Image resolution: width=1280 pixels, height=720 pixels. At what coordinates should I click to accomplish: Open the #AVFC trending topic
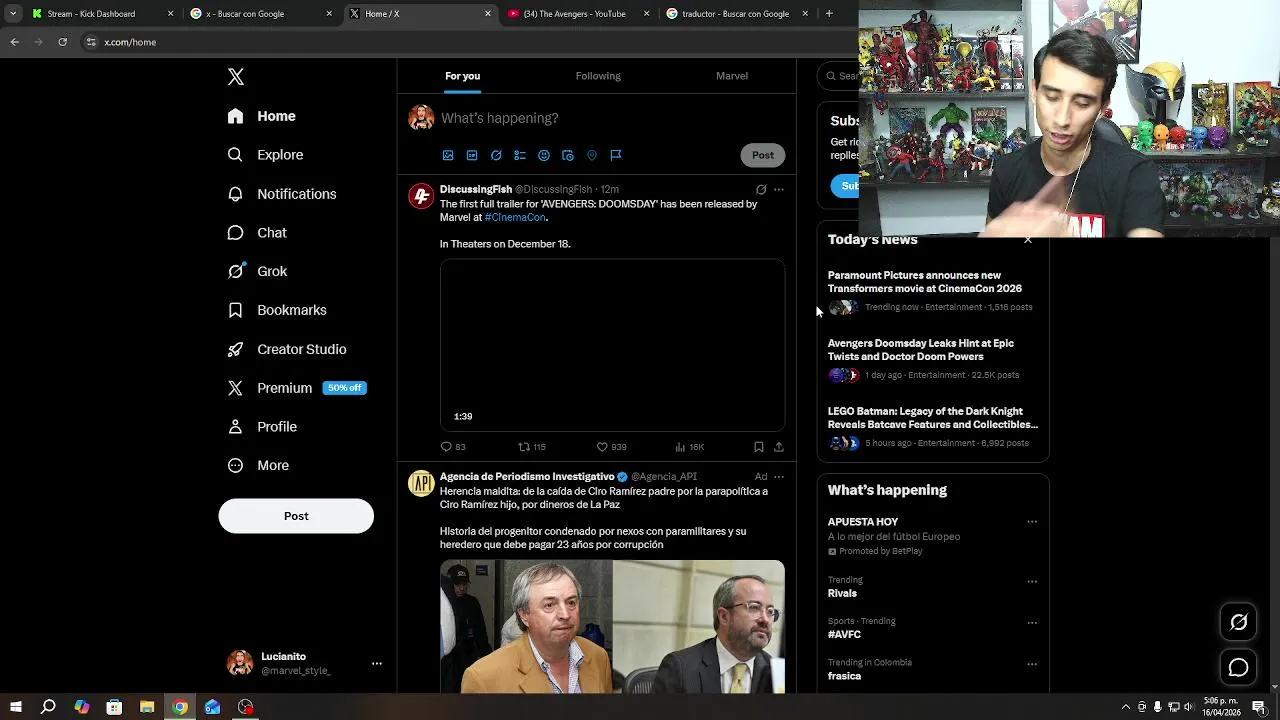[x=844, y=635]
